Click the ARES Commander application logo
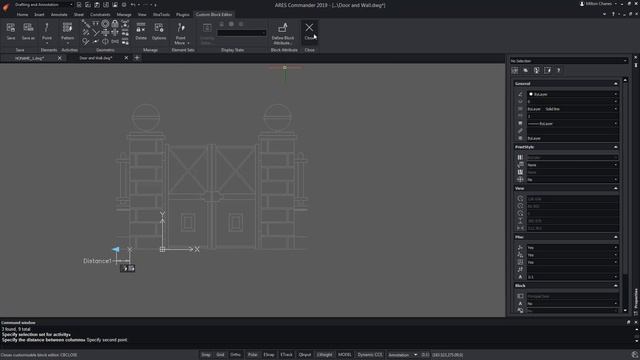Screen dimensions: 640x360 click(5, 7)
